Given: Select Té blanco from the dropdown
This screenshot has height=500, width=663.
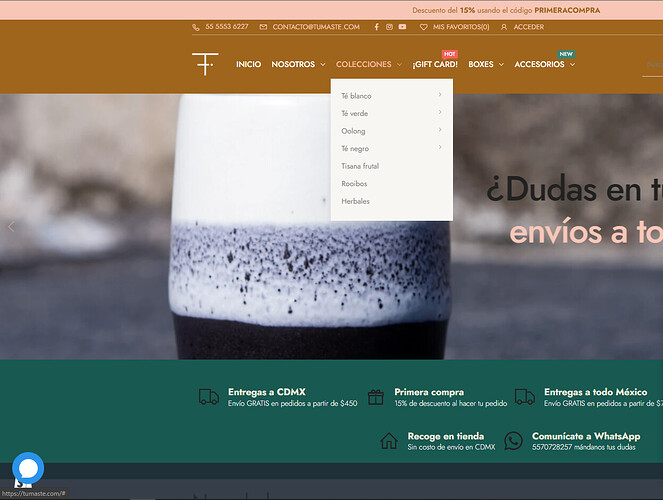Looking at the screenshot, I should pyautogui.click(x=356, y=96).
